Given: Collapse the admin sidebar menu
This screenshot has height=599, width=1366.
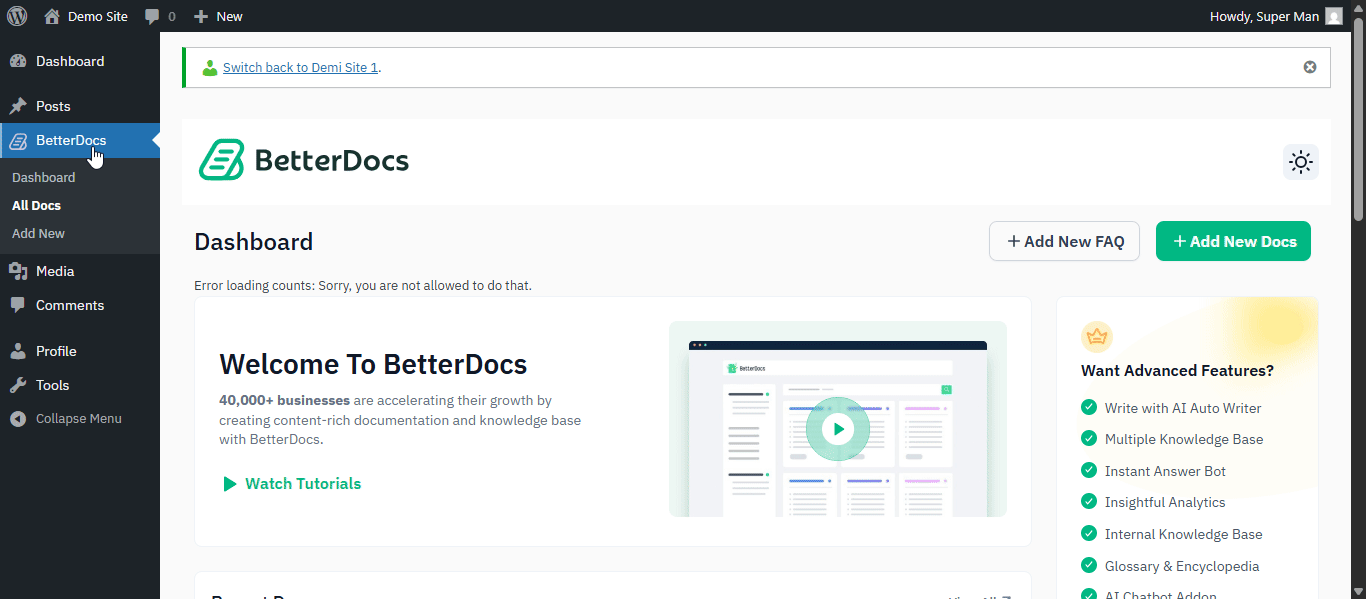Looking at the screenshot, I should pyautogui.click(x=80, y=419).
